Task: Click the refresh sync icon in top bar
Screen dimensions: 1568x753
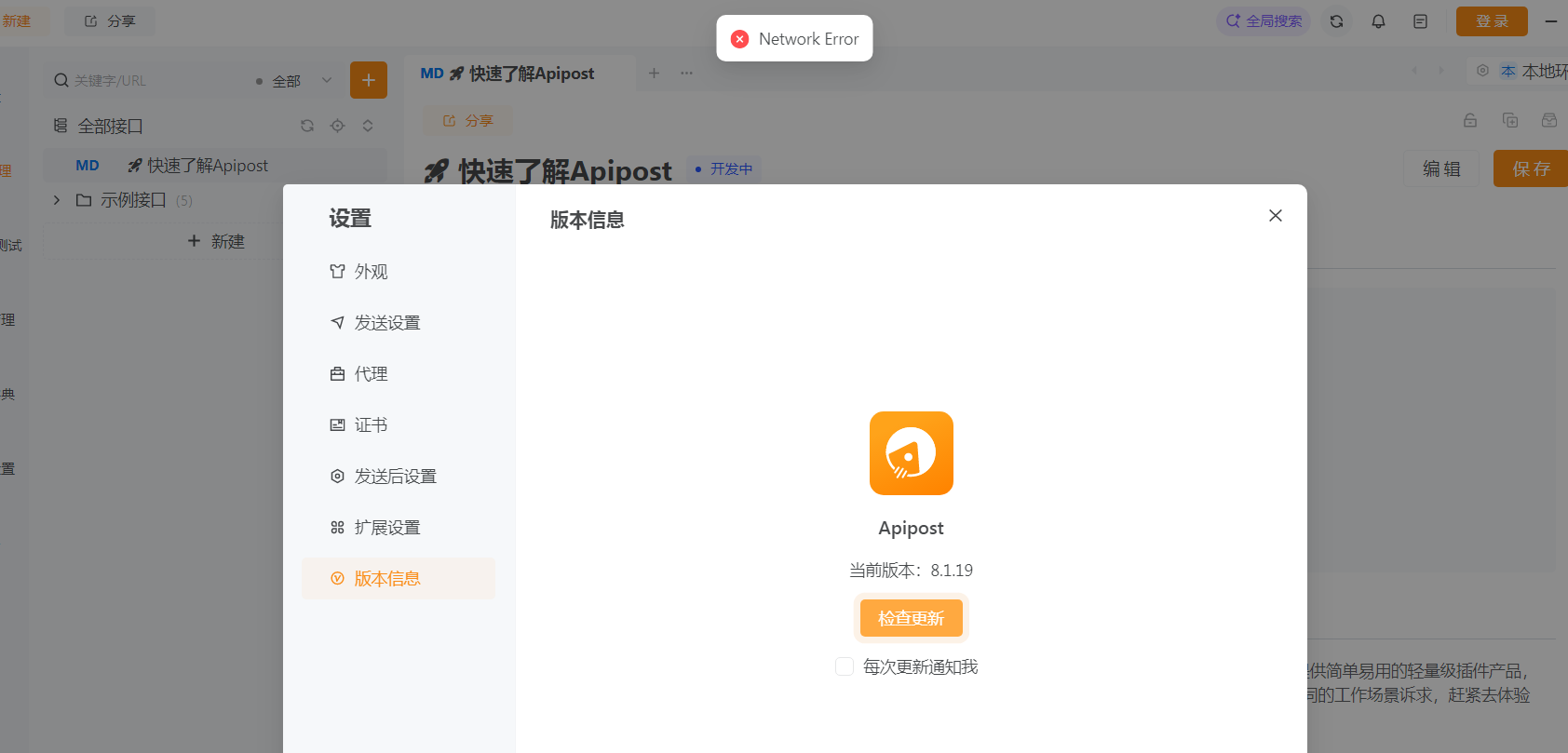Action: tap(1336, 21)
